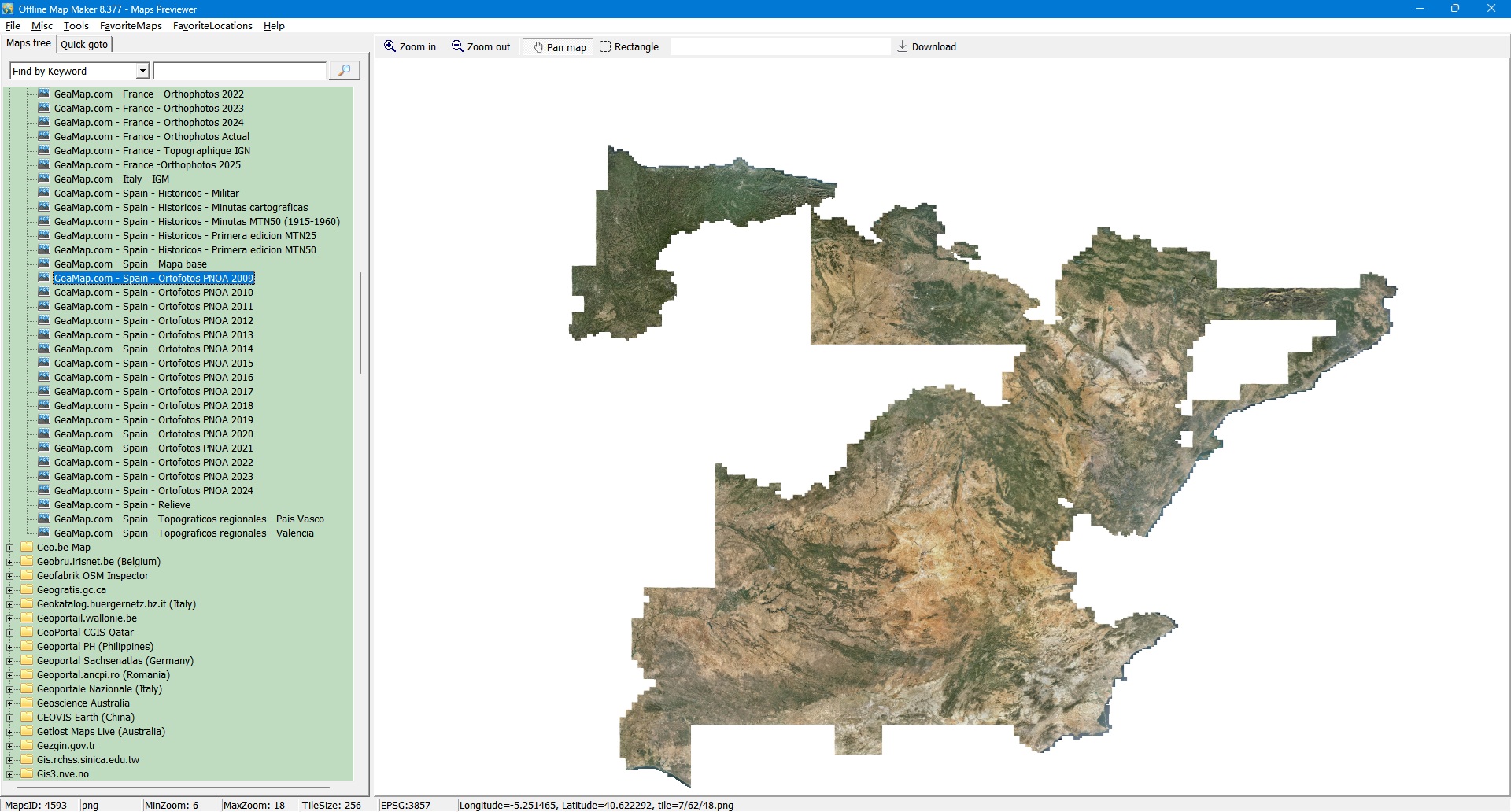This screenshot has height=812, width=1511.
Task: Open the Tools menu
Action: point(76,26)
